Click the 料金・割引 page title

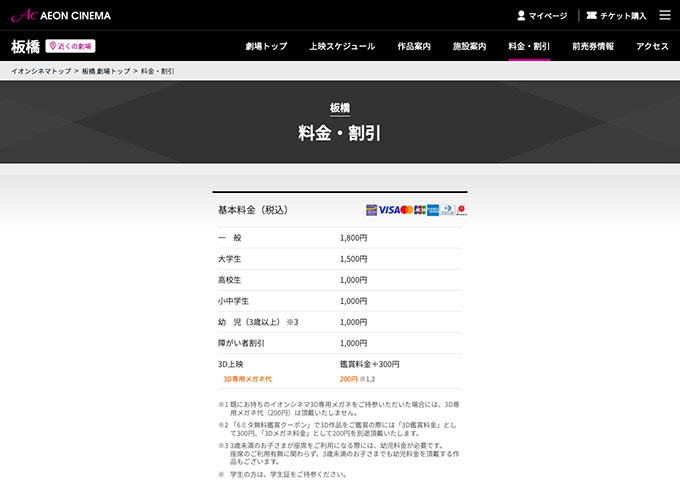coord(340,133)
